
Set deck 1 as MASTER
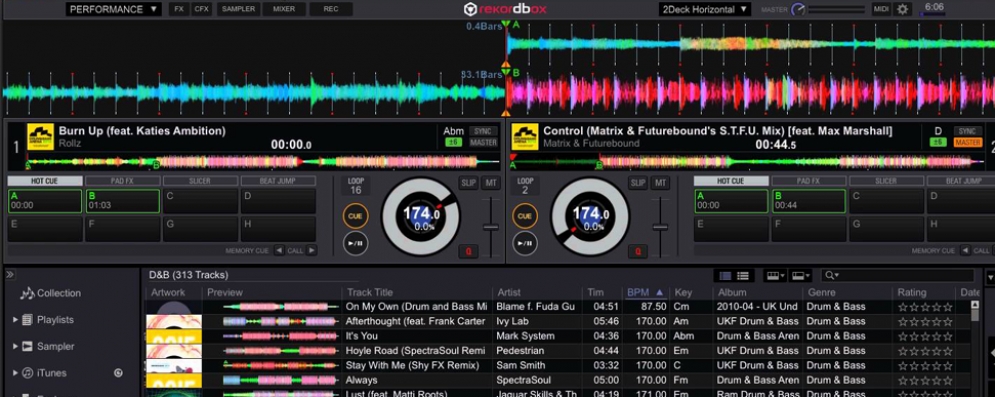(483, 143)
